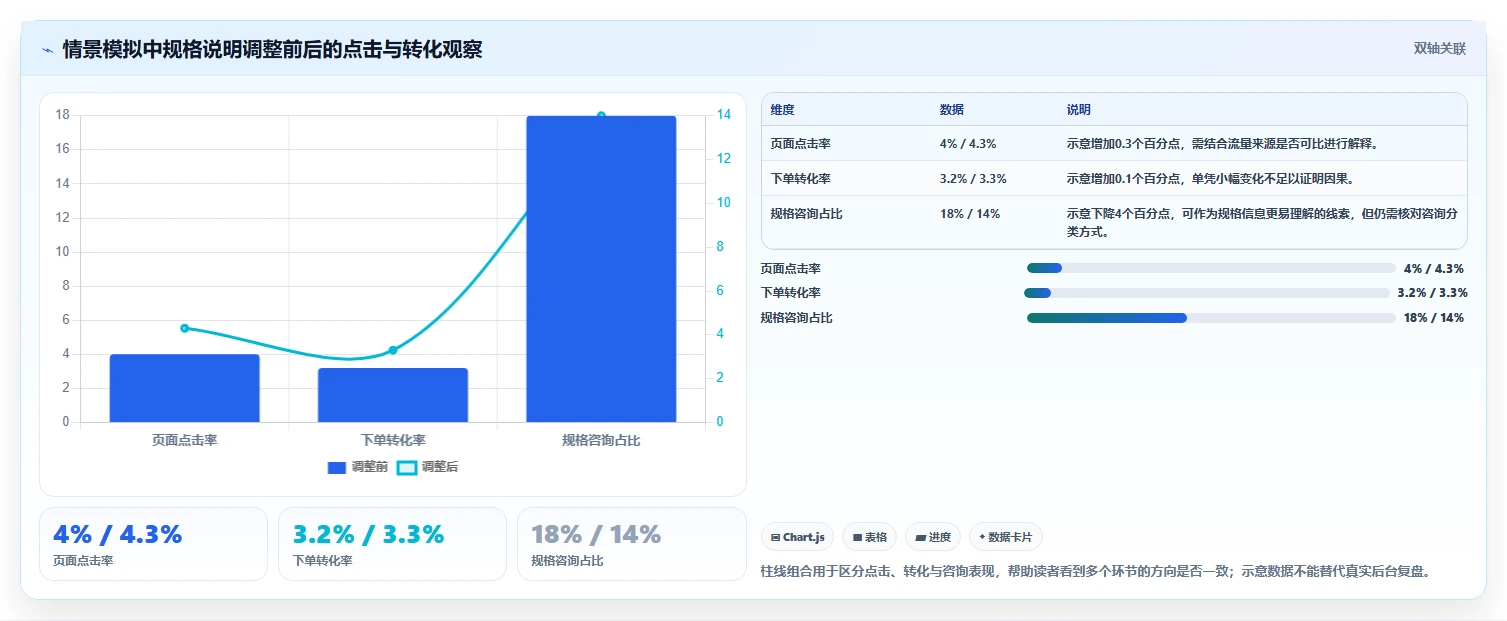Toggle the 调整后 legend item

coord(427,467)
